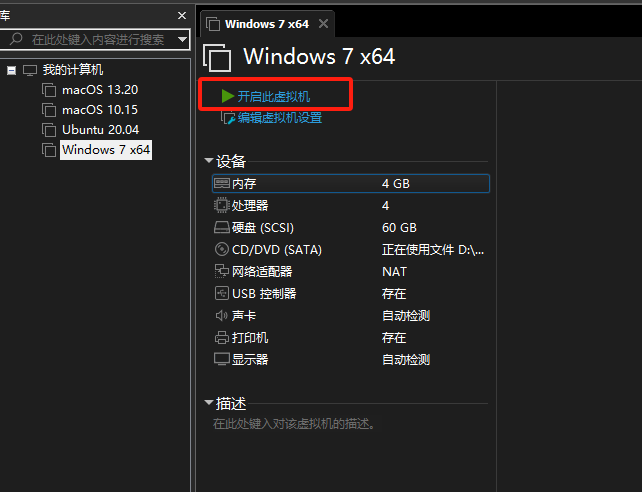
Task: Select Ubuntu 20.04 in the library
Action: (x=100, y=130)
